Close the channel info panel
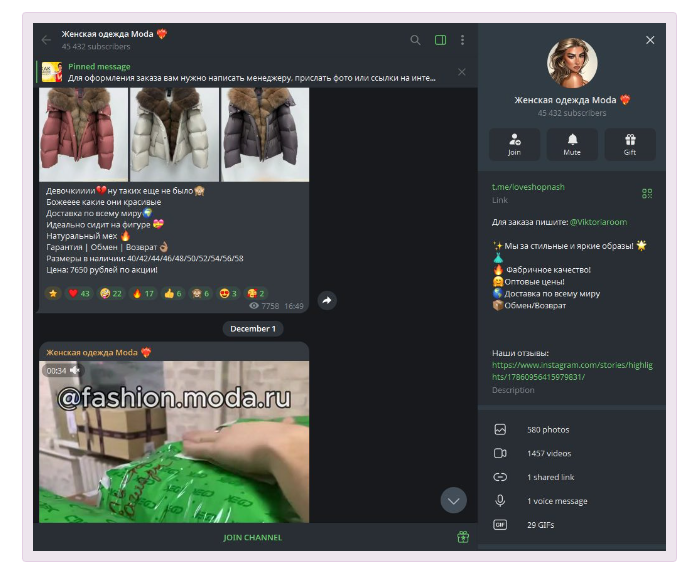The height and width of the screenshot is (572, 693). pyautogui.click(x=650, y=40)
